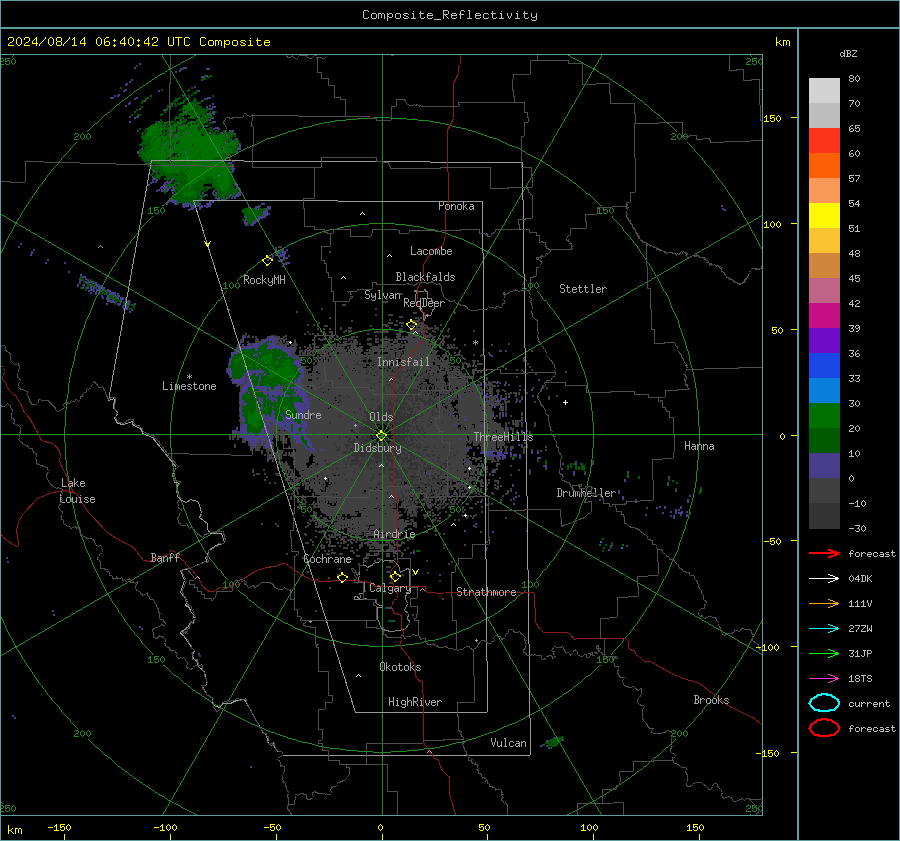900x841 pixels.
Task: Click the Banff label on map
Action: [x=165, y=558]
